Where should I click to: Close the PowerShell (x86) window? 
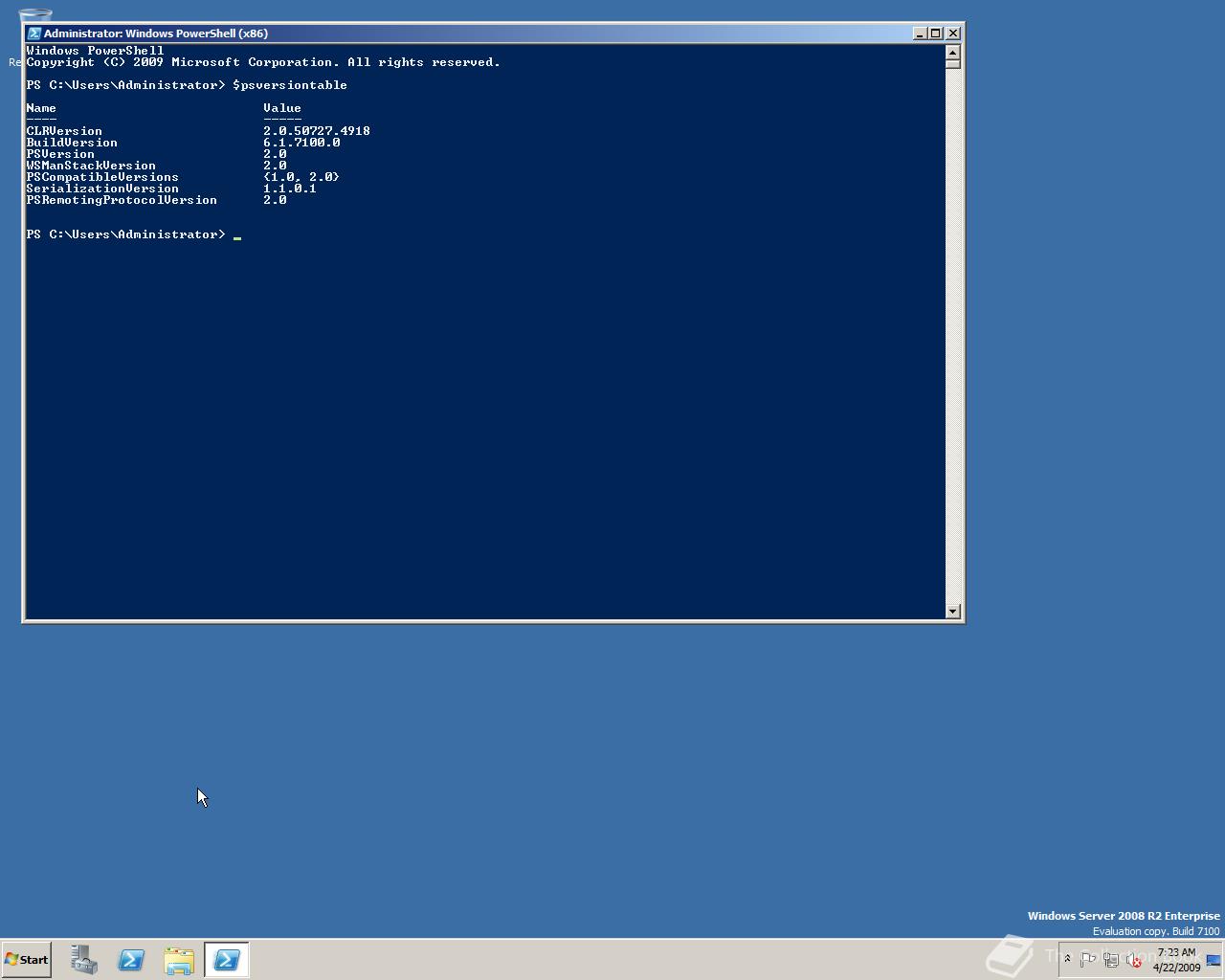point(952,33)
